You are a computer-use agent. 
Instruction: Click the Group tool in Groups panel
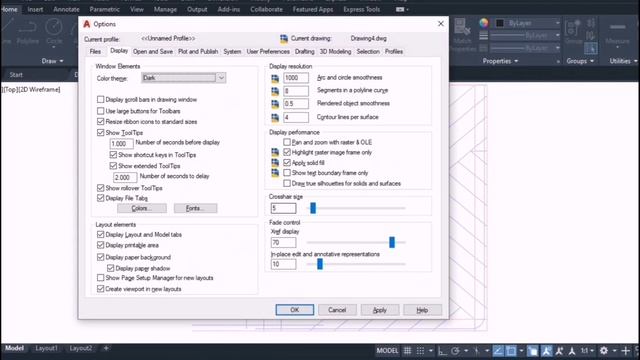573,32
